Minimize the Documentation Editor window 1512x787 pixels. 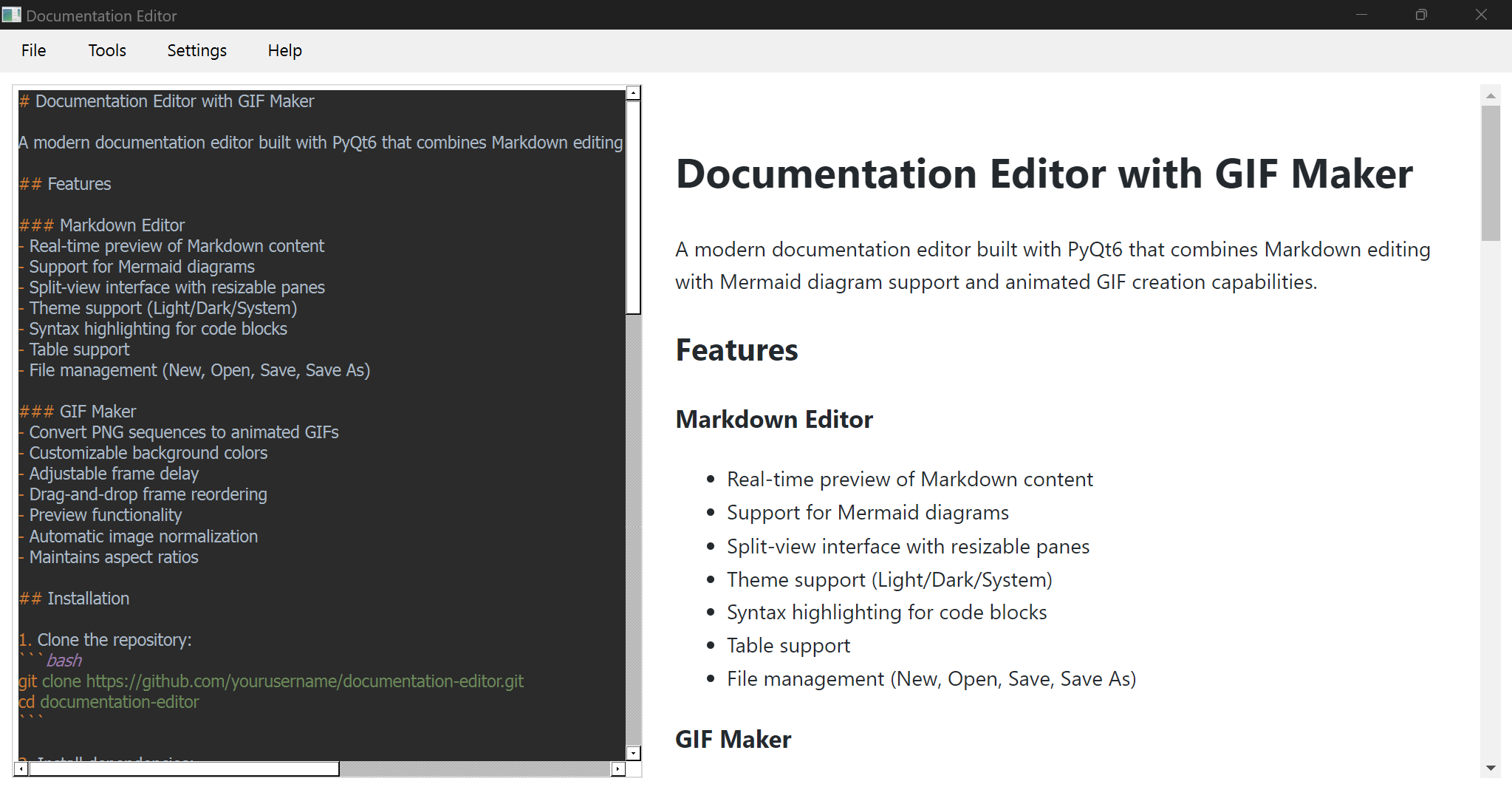1361,15
